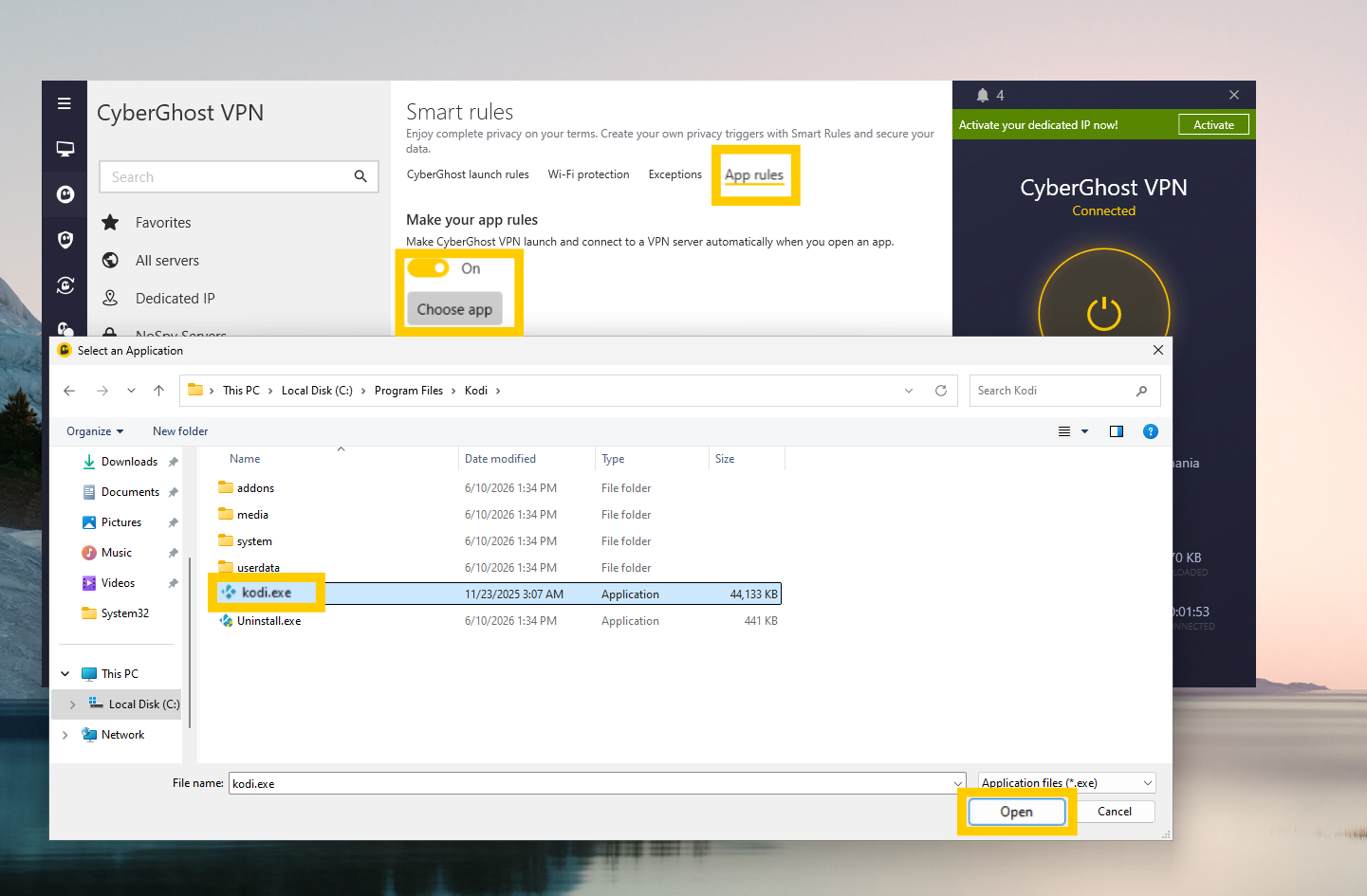
Task: Click Program Files in breadcrumb
Action: click(x=409, y=391)
